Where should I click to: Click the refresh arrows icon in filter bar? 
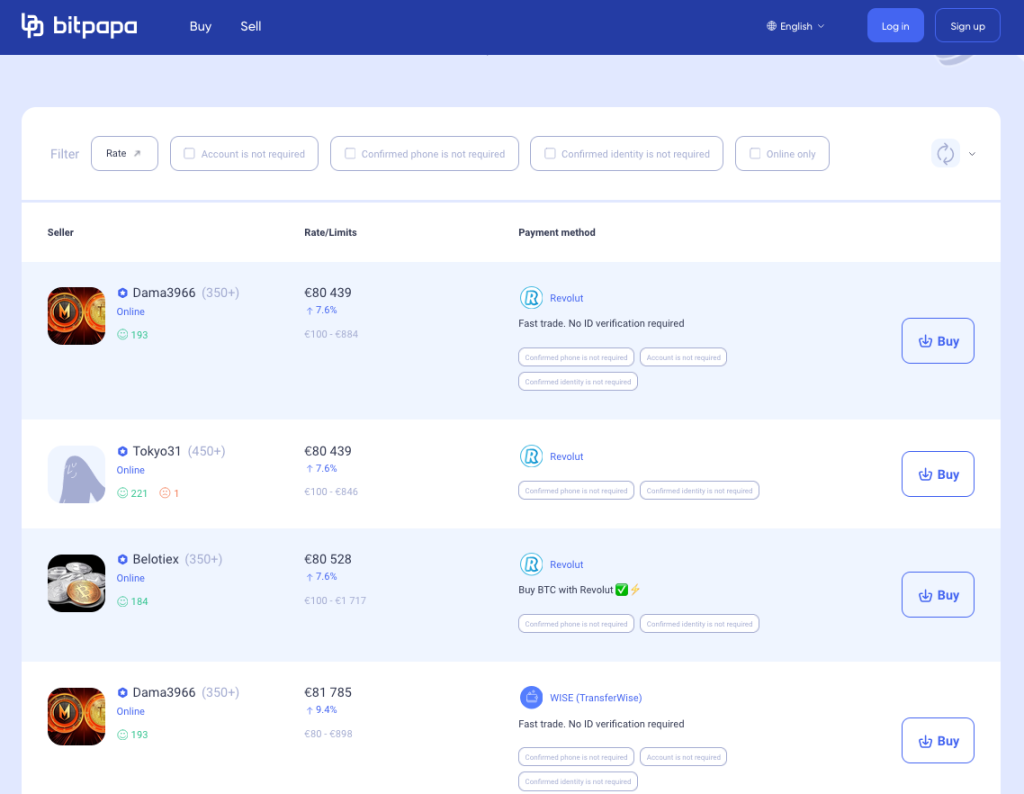point(945,153)
